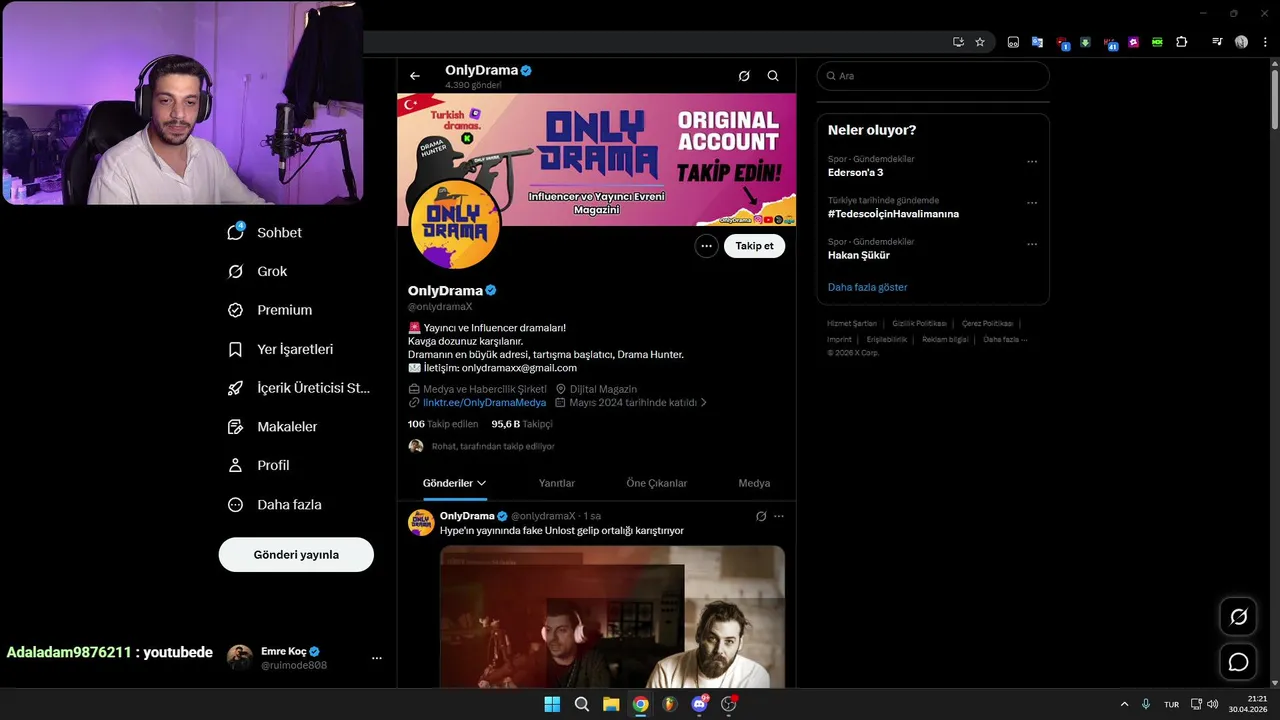Open FL Studio from the taskbar

pyautogui.click(x=670, y=704)
